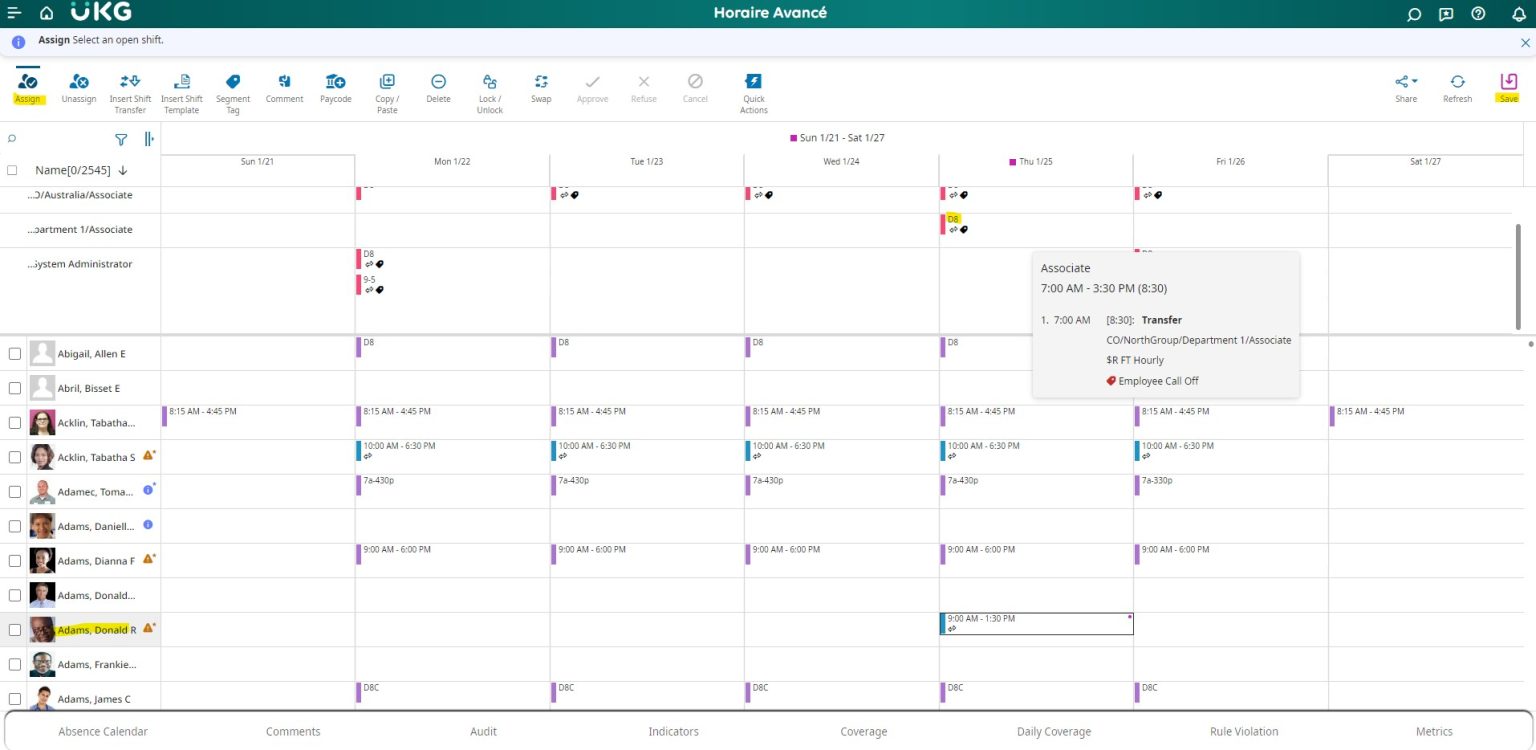Expand the Share dropdown
Screen dimensions: 1536x750
coord(1405,88)
